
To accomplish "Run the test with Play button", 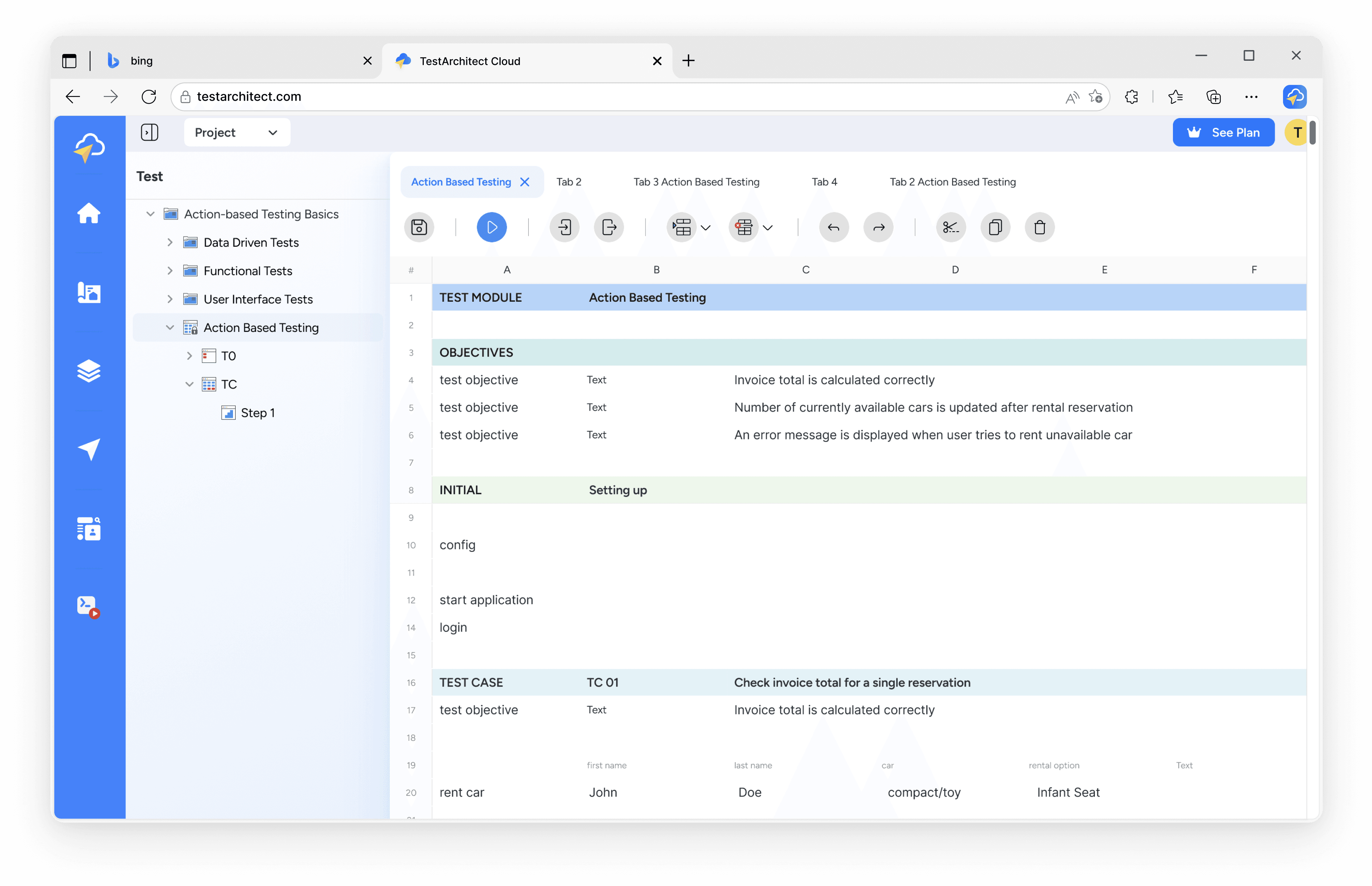I will pyautogui.click(x=492, y=227).
